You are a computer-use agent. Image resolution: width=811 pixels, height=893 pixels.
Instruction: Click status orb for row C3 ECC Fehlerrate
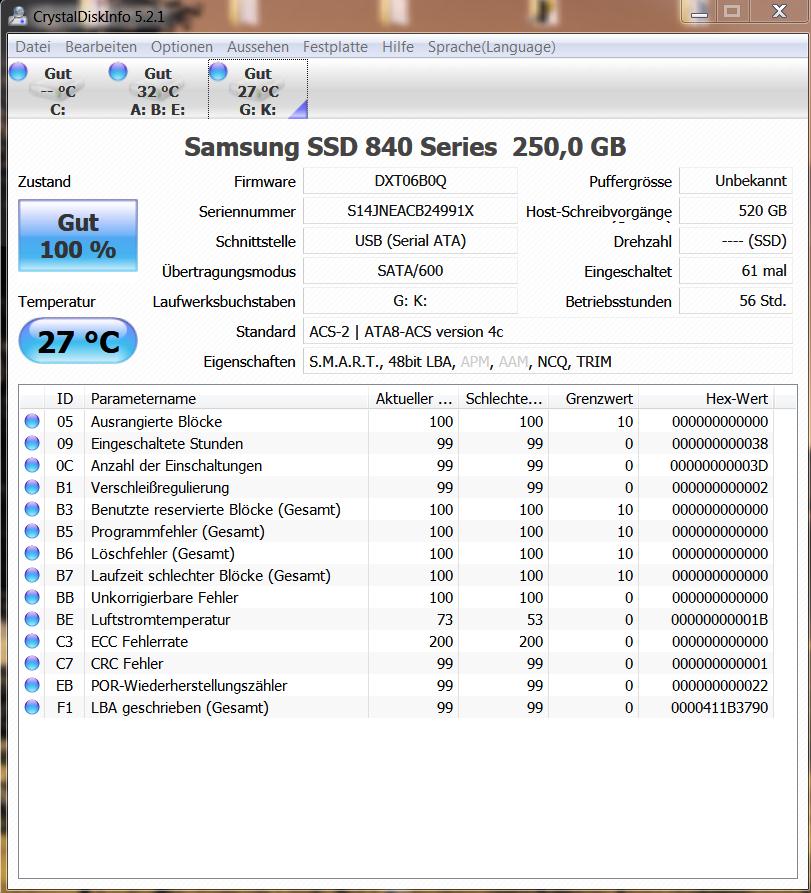pos(32,641)
